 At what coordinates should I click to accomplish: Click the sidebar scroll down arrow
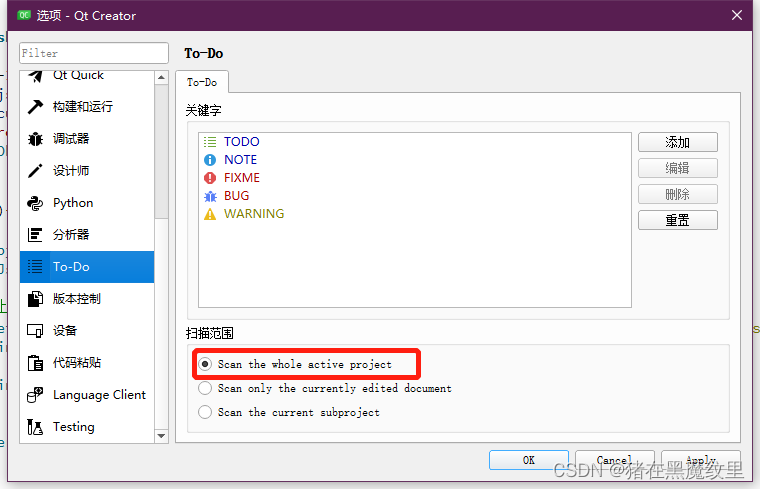(161, 436)
